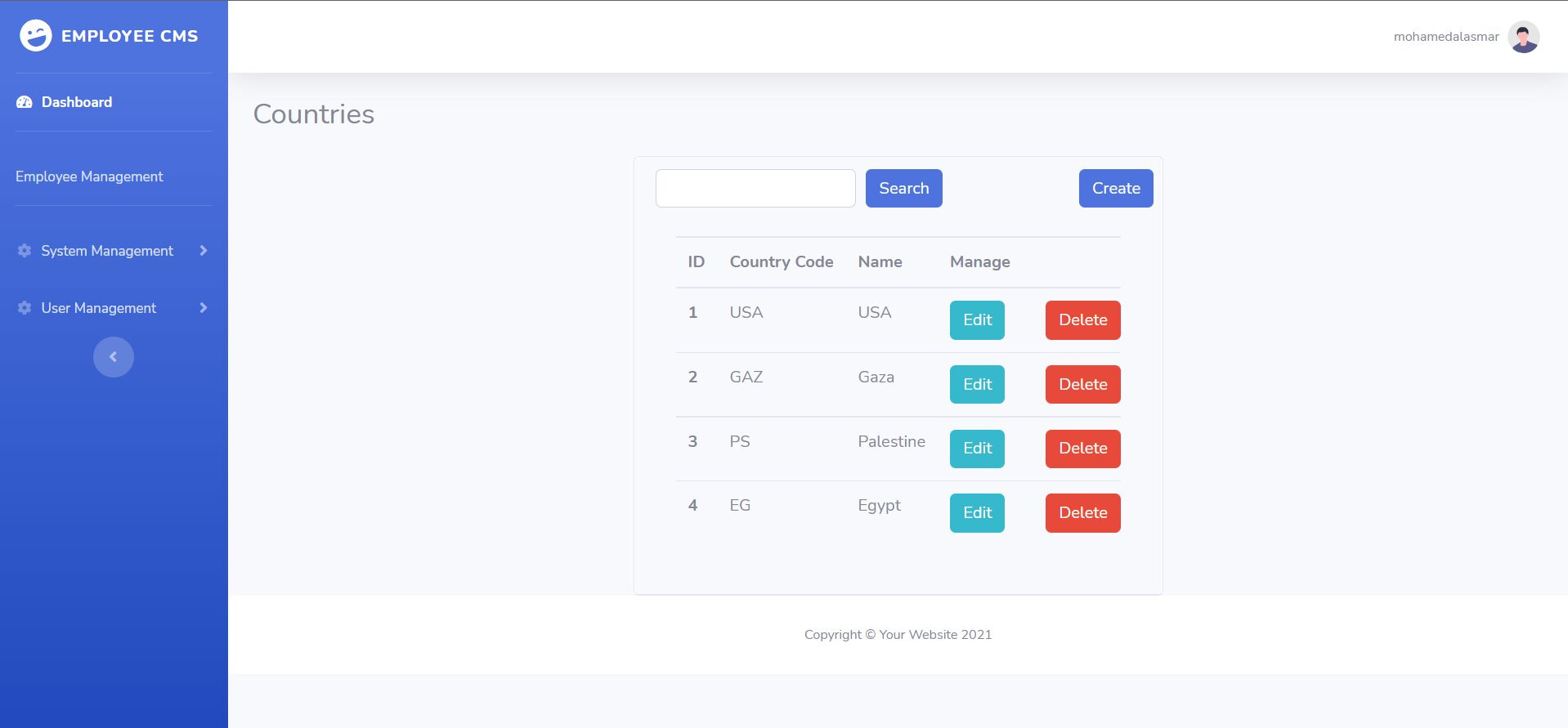This screenshot has height=728, width=1568.
Task: Delete the USA country row
Action: (1082, 320)
